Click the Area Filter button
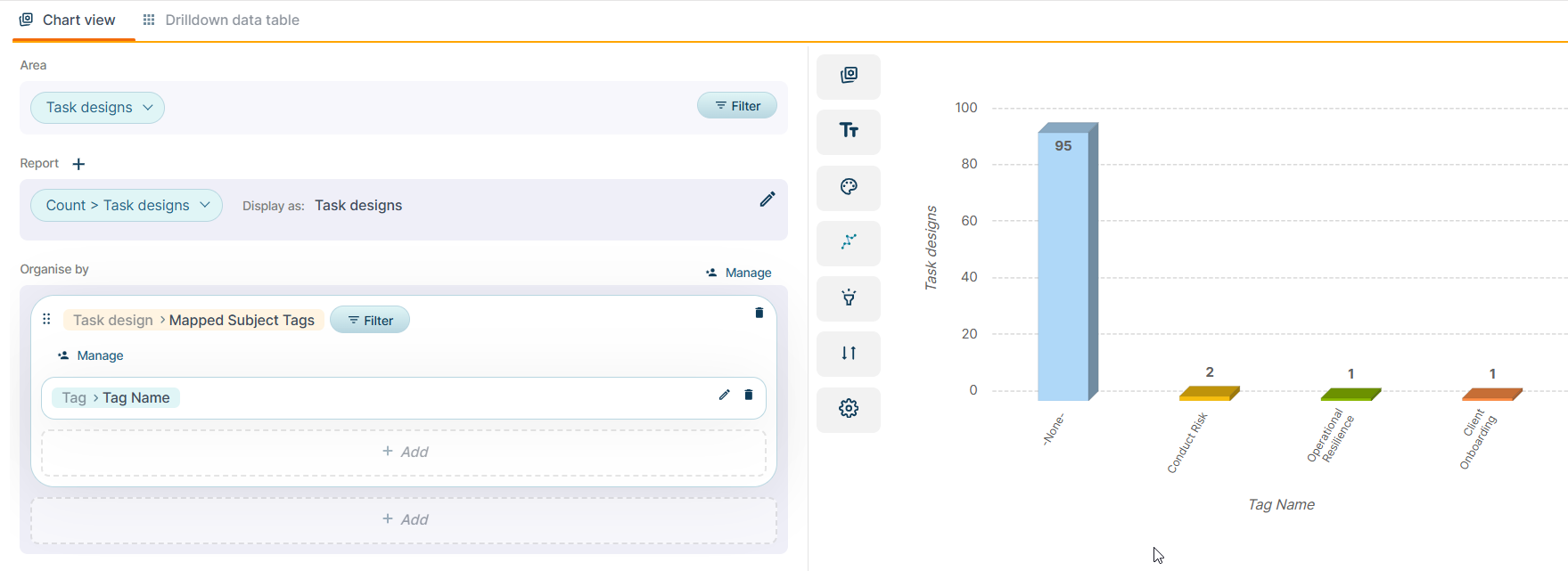 tap(736, 106)
